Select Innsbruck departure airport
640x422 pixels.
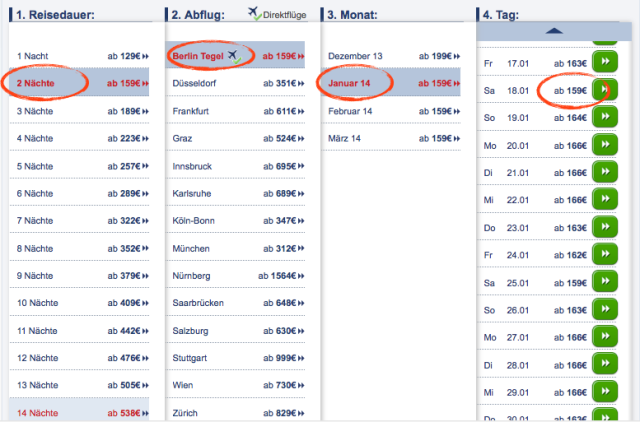pos(235,166)
